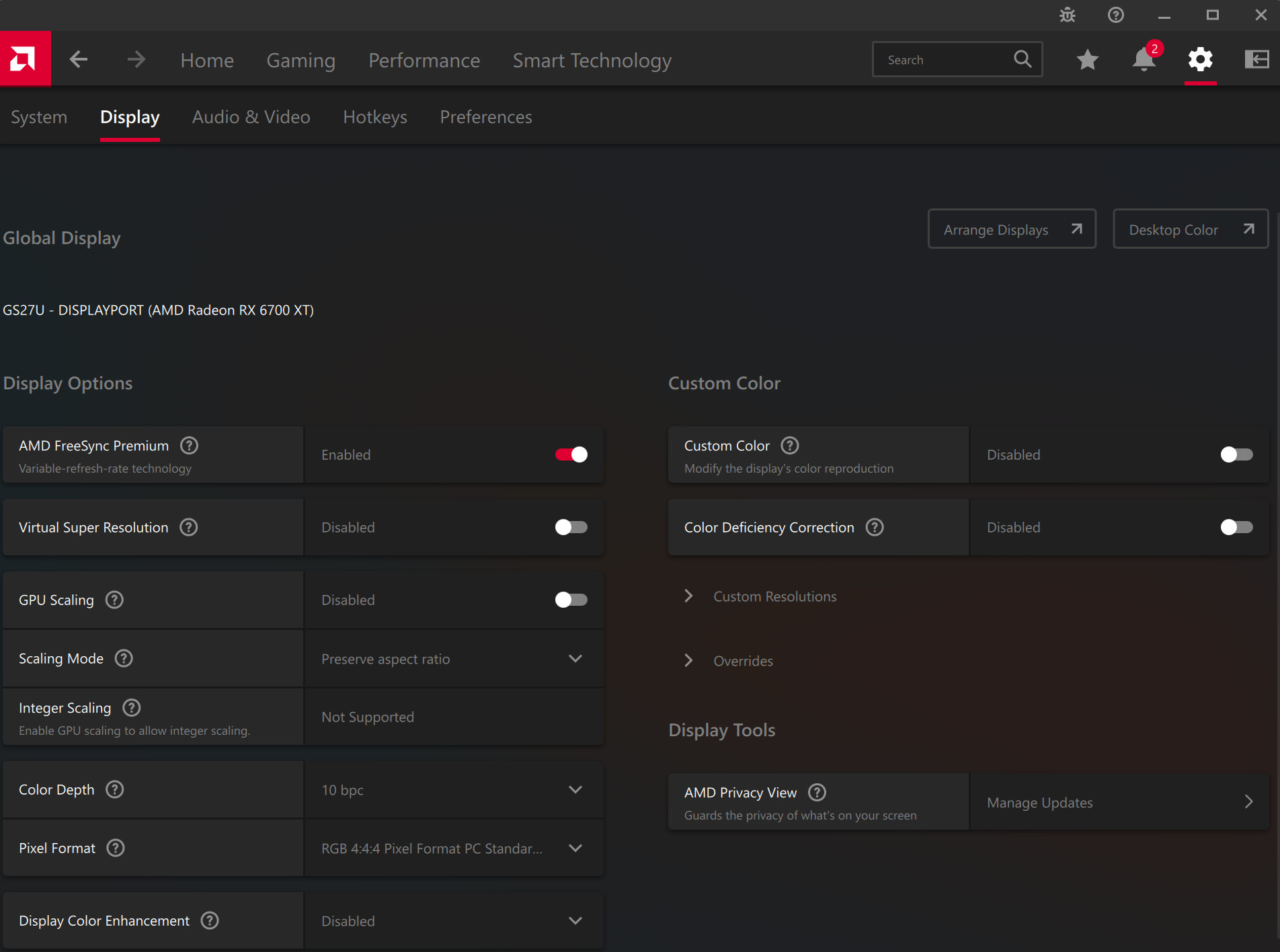Enable GPU Scaling toggle
1280x952 pixels.
pyautogui.click(x=571, y=600)
